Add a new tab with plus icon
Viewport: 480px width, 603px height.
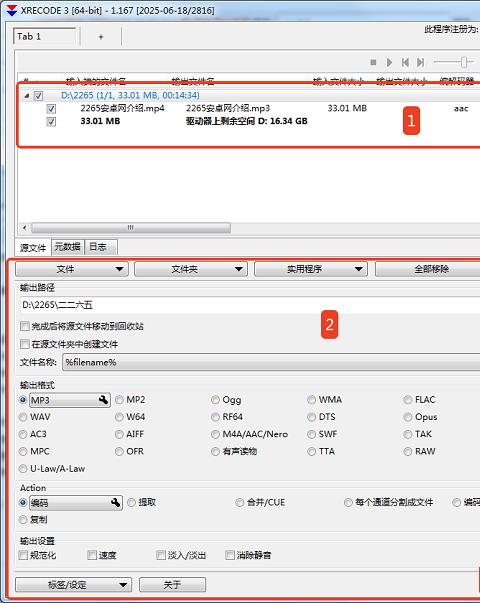click(x=101, y=37)
